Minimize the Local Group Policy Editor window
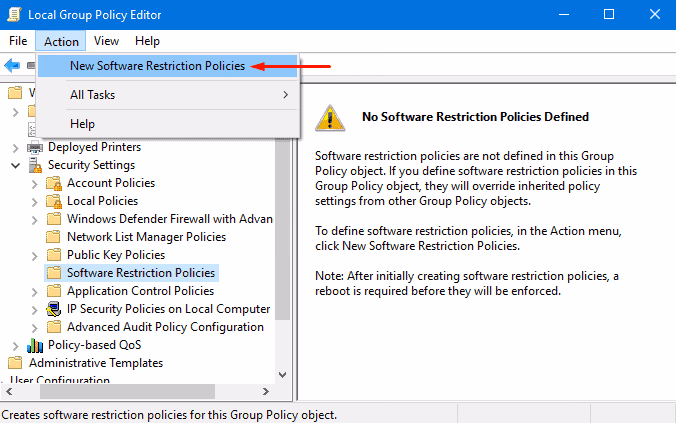 [564, 15]
